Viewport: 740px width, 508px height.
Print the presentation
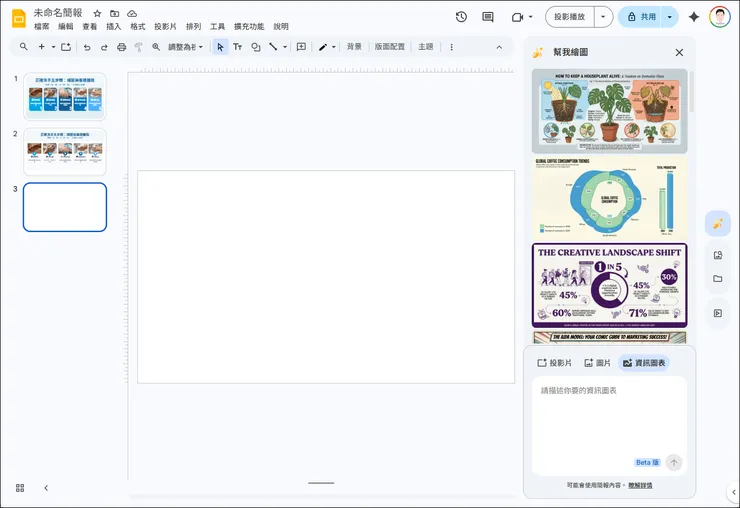click(122, 47)
